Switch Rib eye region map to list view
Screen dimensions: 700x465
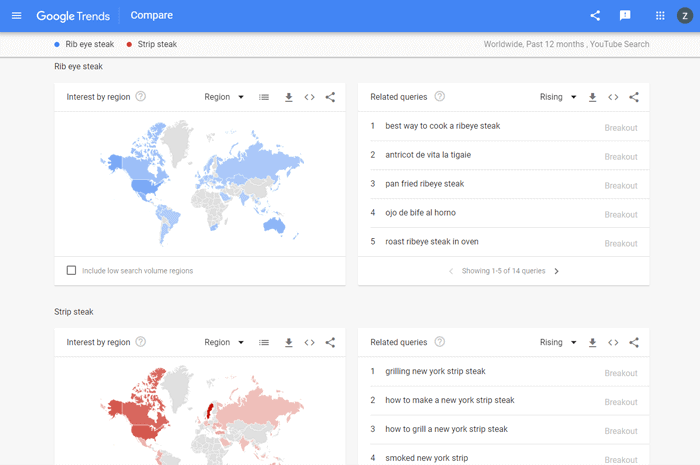pyautogui.click(x=264, y=97)
